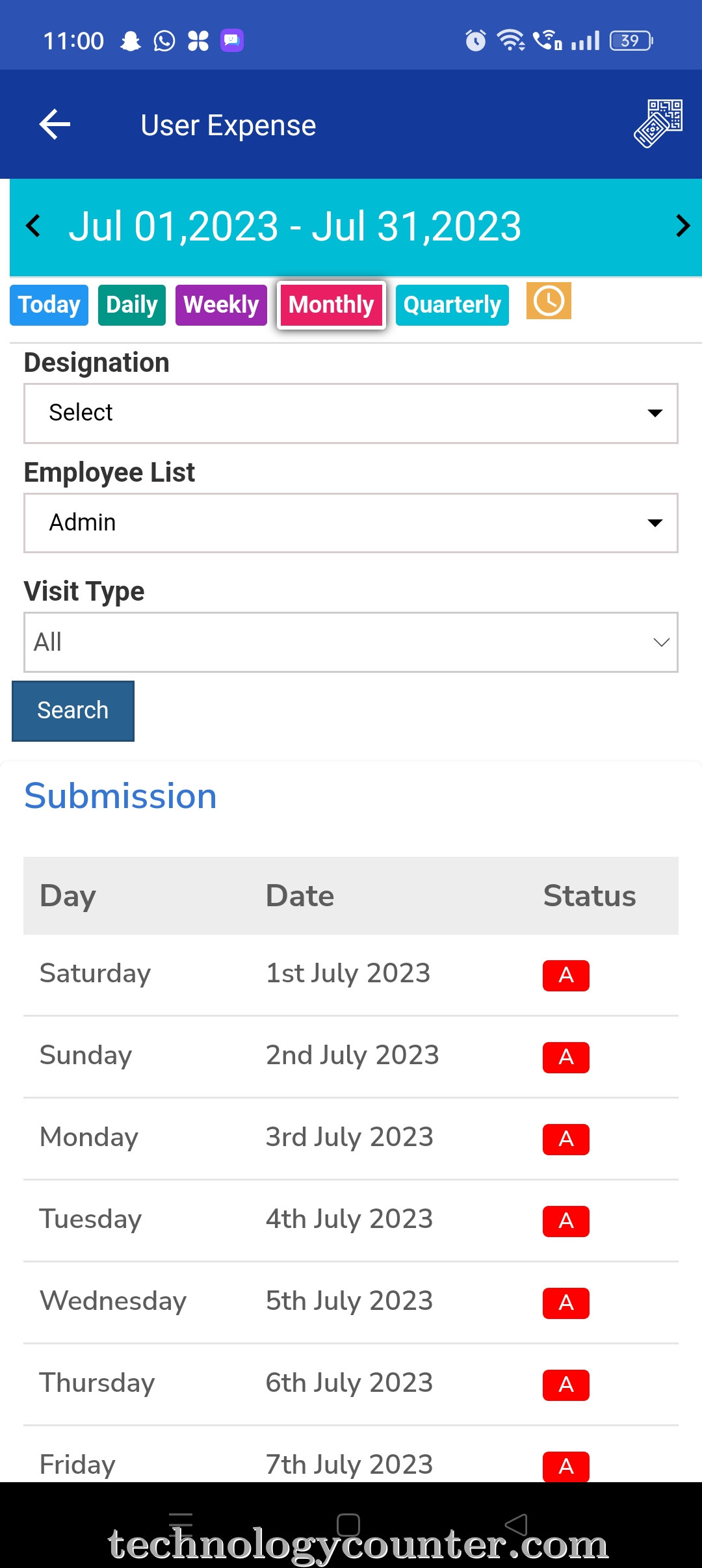
Task: Switch to the Daily view
Action: [x=132, y=305]
